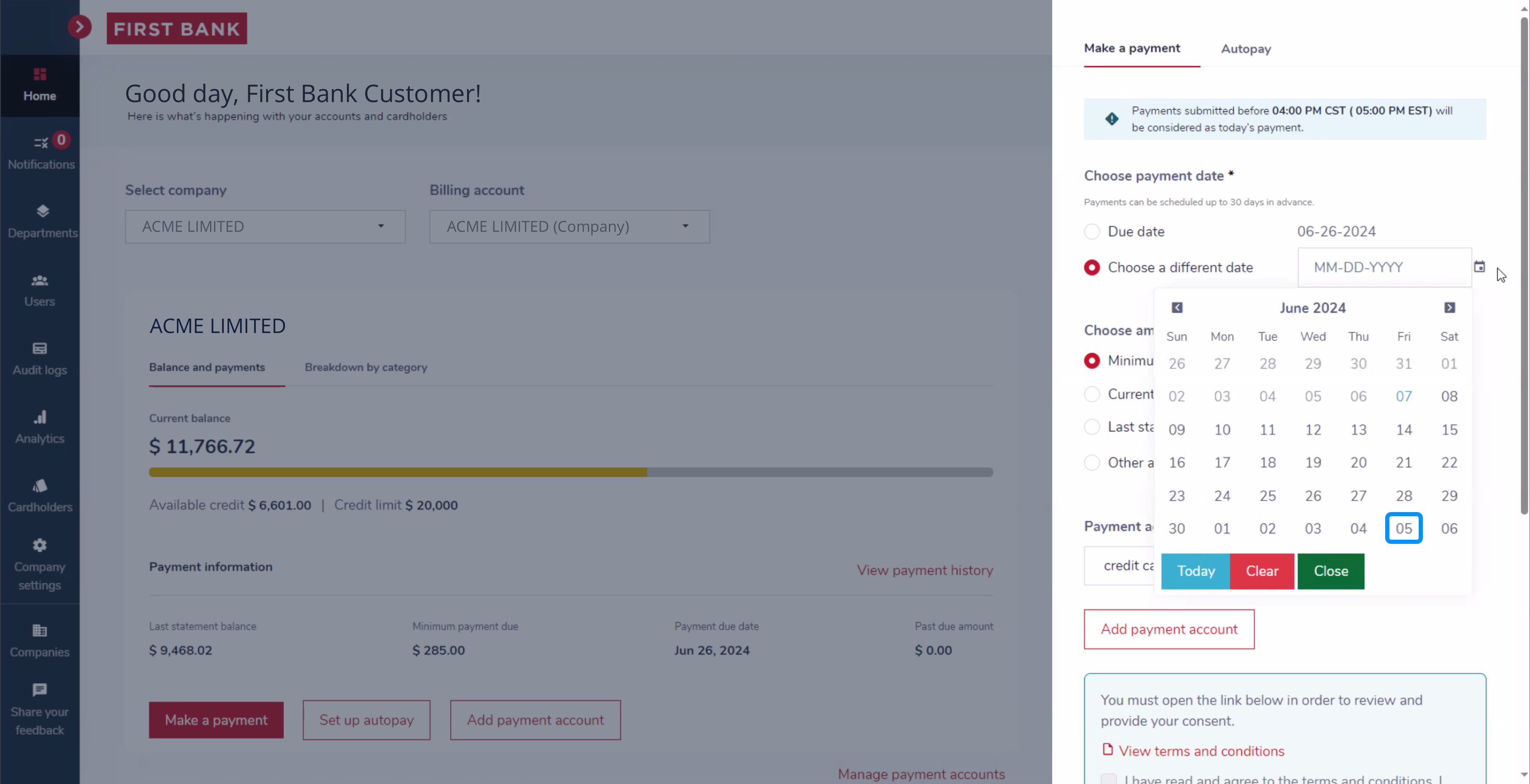Select the Current balance radio button
This screenshot has width=1530, height=784.
(1092, 394)
